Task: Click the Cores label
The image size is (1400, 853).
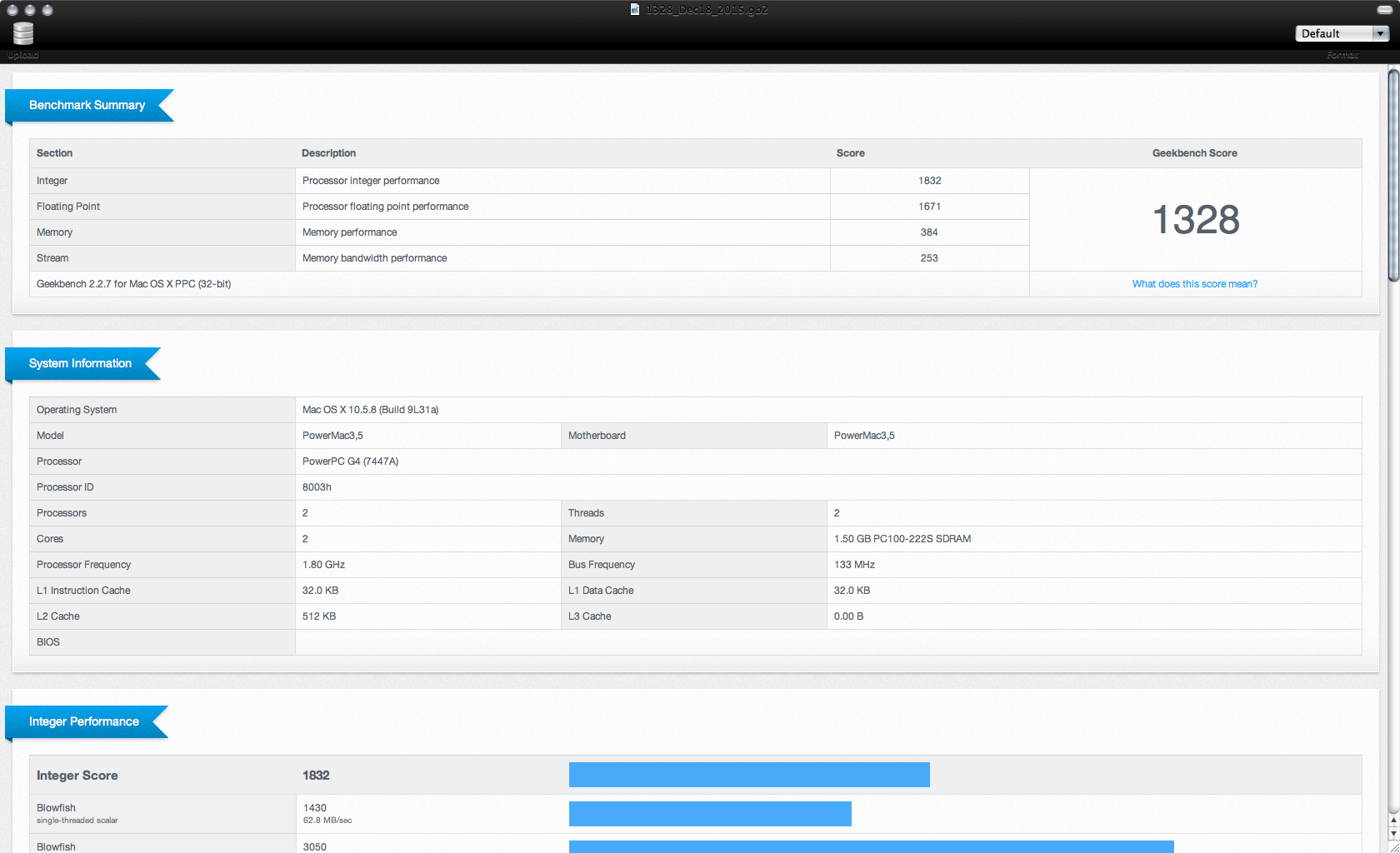Action: [50, 539]
